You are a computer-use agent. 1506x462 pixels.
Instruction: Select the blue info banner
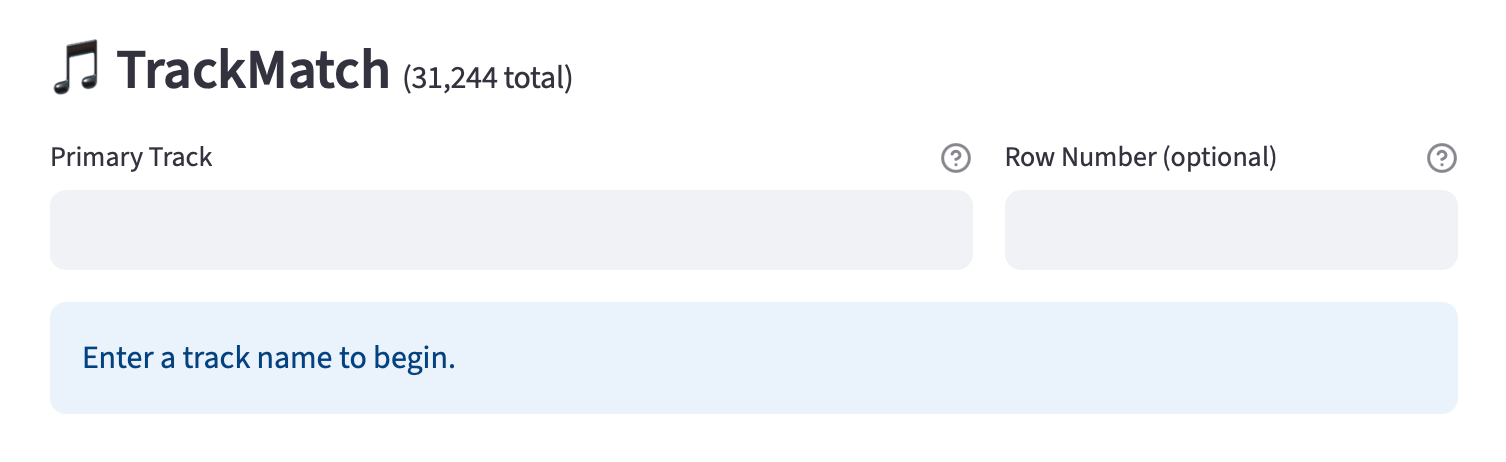point(753,358)
